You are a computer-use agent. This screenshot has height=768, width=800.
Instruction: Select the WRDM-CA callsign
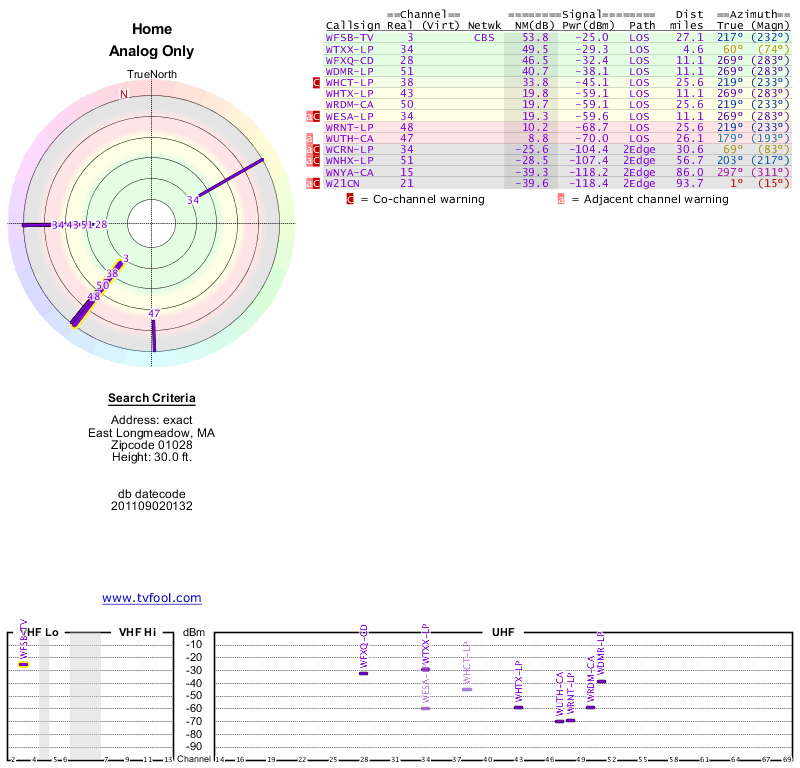tap(349, 105)
